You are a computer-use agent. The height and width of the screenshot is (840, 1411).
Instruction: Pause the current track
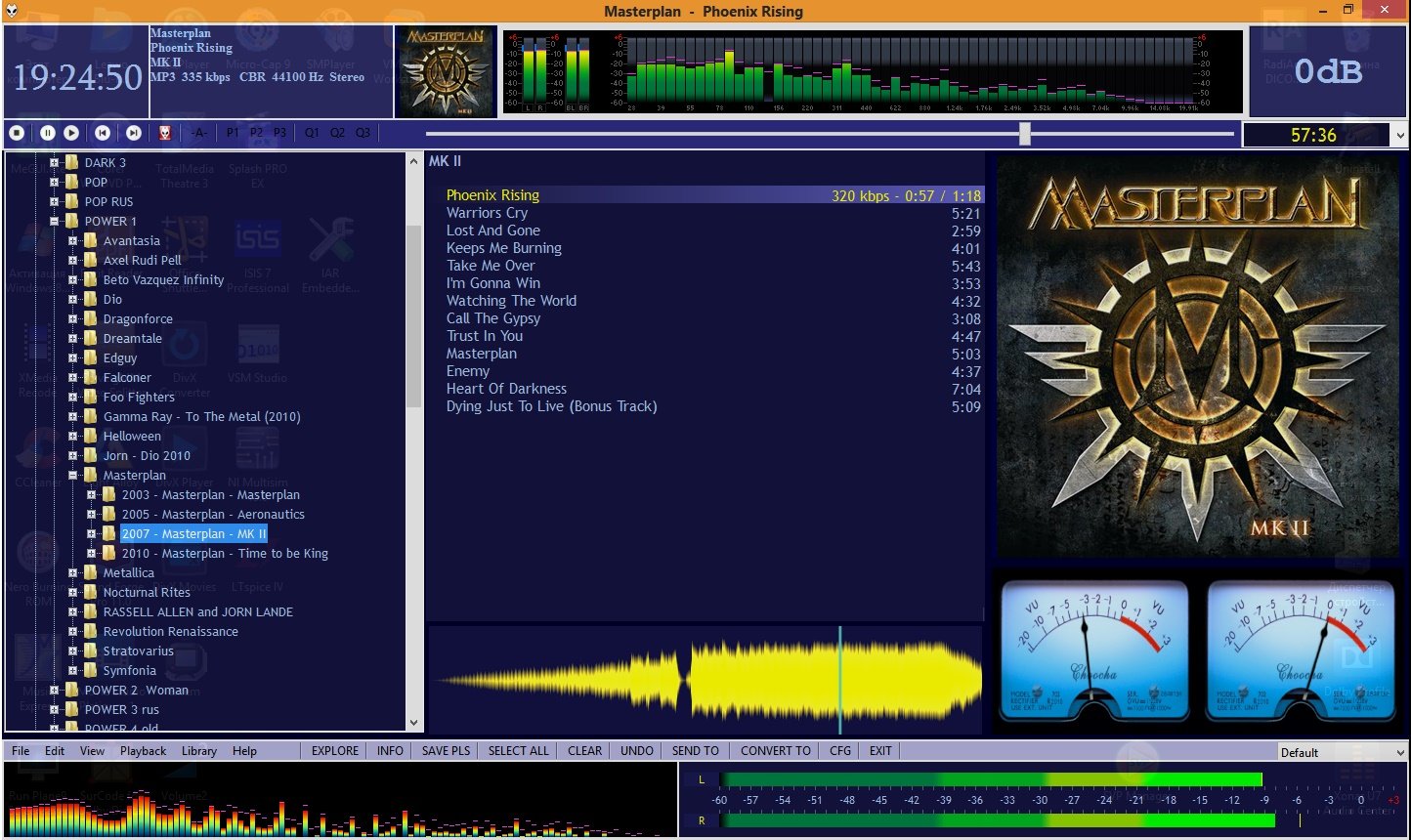(47, 133)
